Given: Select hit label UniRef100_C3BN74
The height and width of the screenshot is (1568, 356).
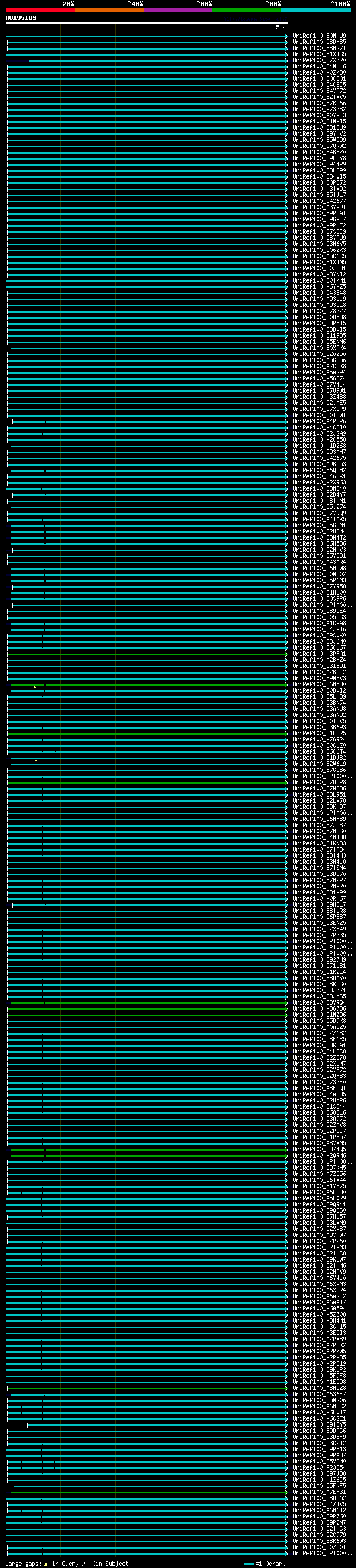Looking at the screenshot, I should (x=319, y=703).
